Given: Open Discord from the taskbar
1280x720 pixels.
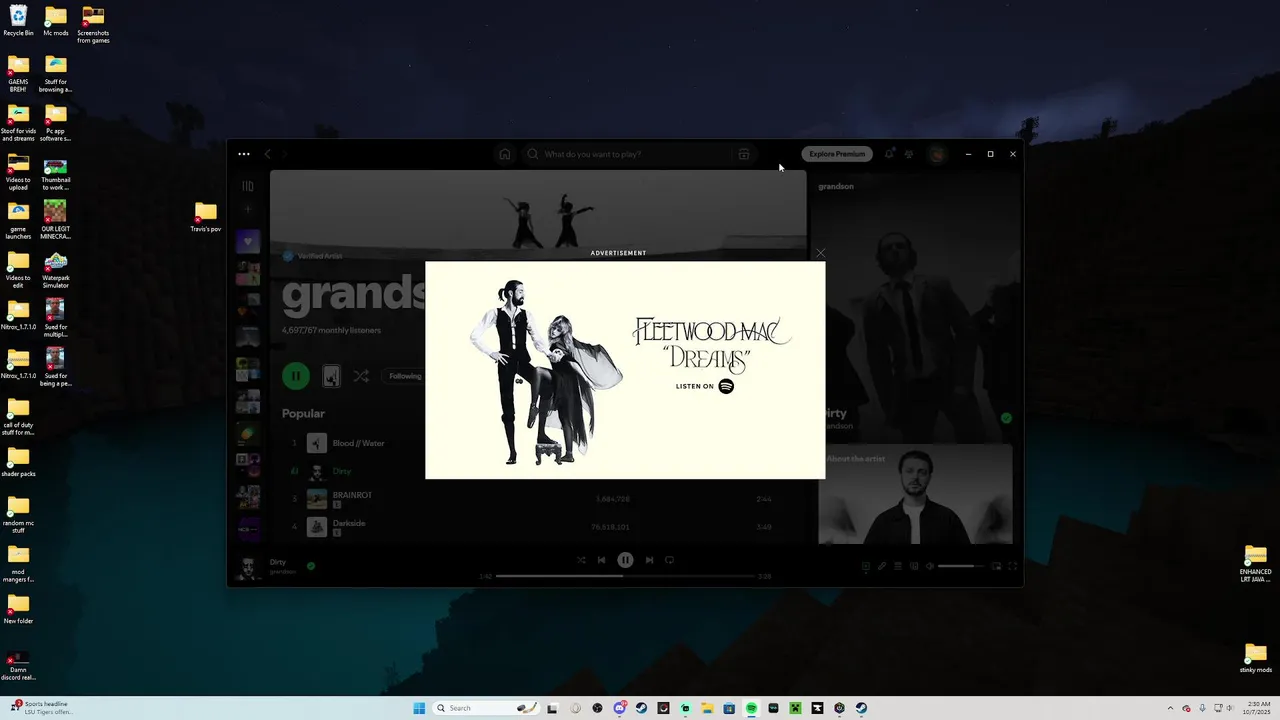Looking at the screenshot, I should [620, 708].
